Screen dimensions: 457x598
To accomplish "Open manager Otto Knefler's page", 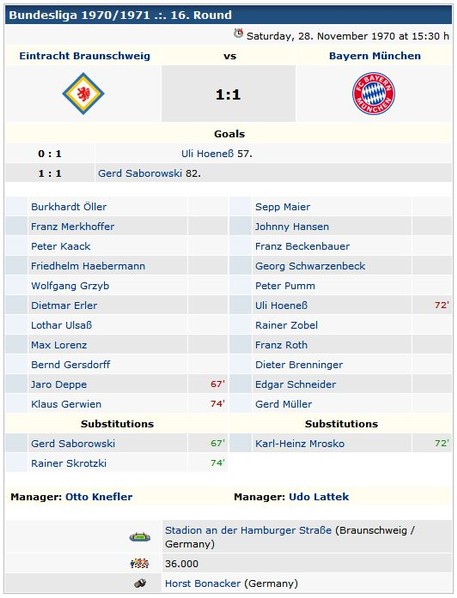I will point(99,497).
